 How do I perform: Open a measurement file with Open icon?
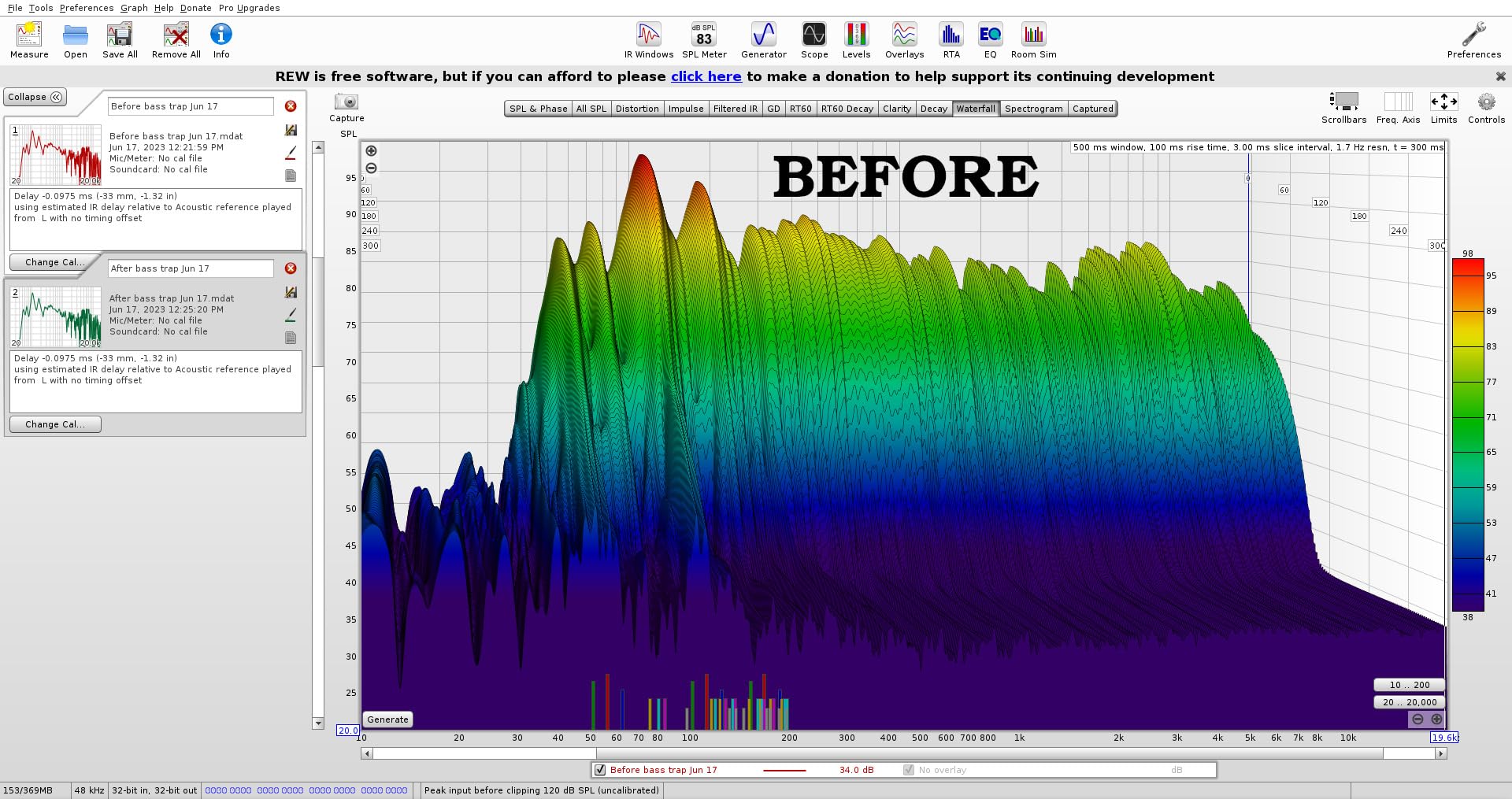tap(76, 40)
